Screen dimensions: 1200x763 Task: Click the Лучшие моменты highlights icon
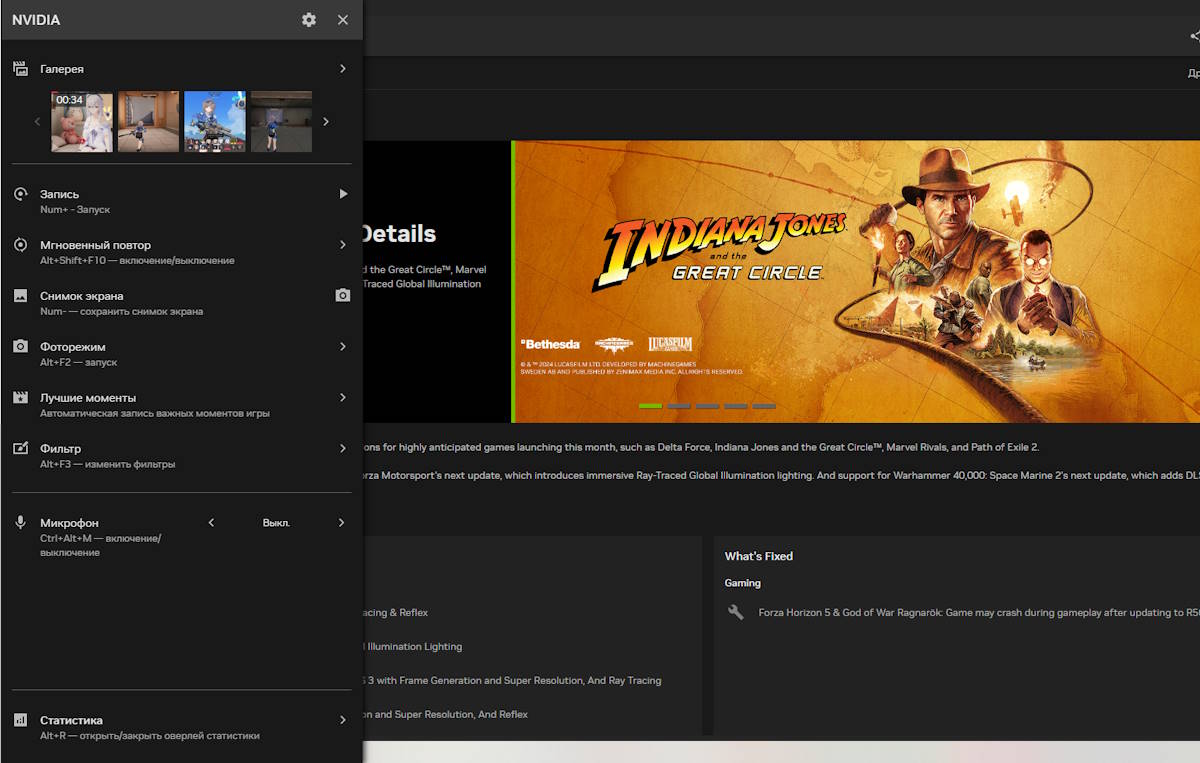(20, 398)
